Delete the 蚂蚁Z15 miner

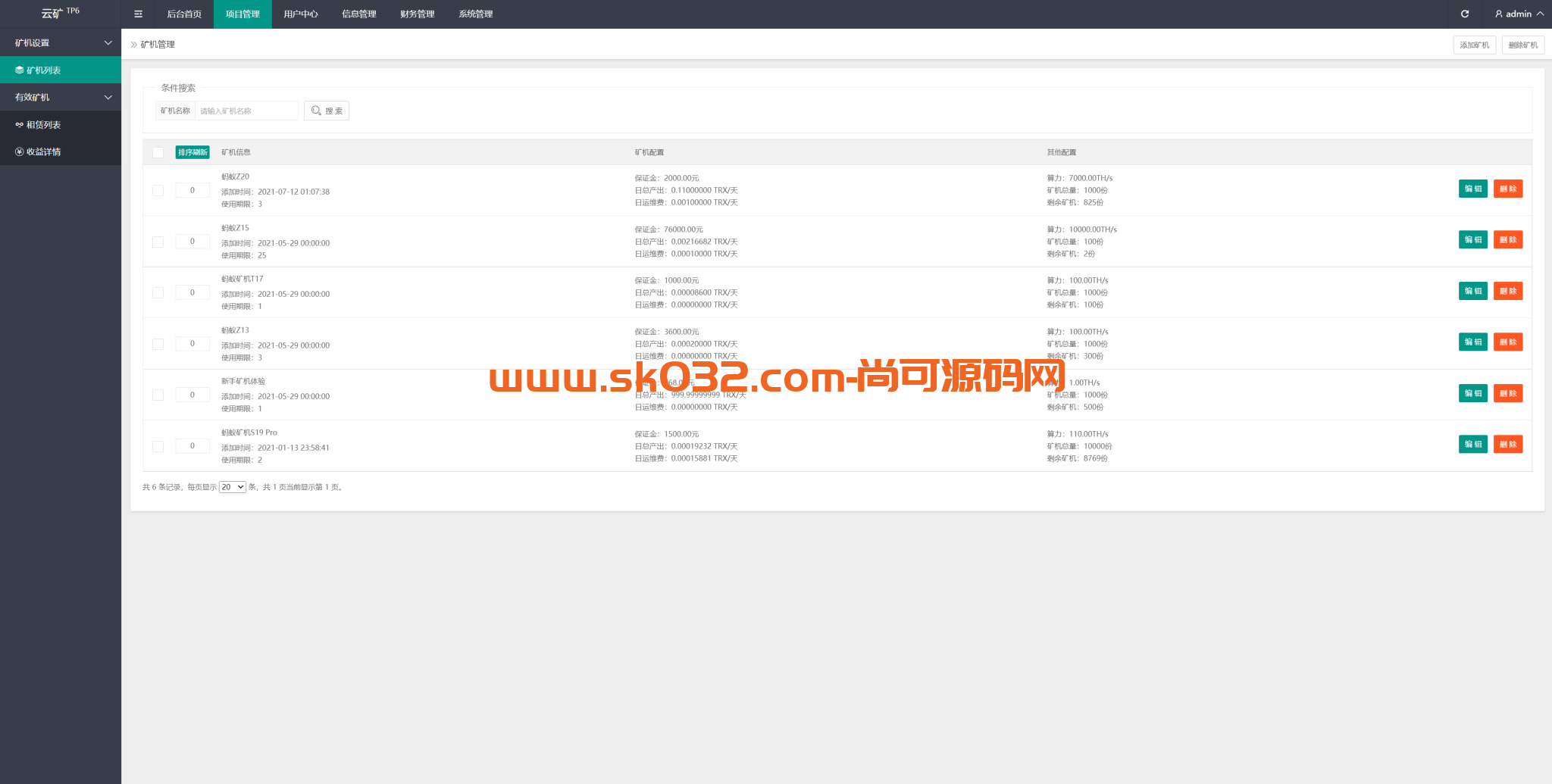(x=1508, y=239)
